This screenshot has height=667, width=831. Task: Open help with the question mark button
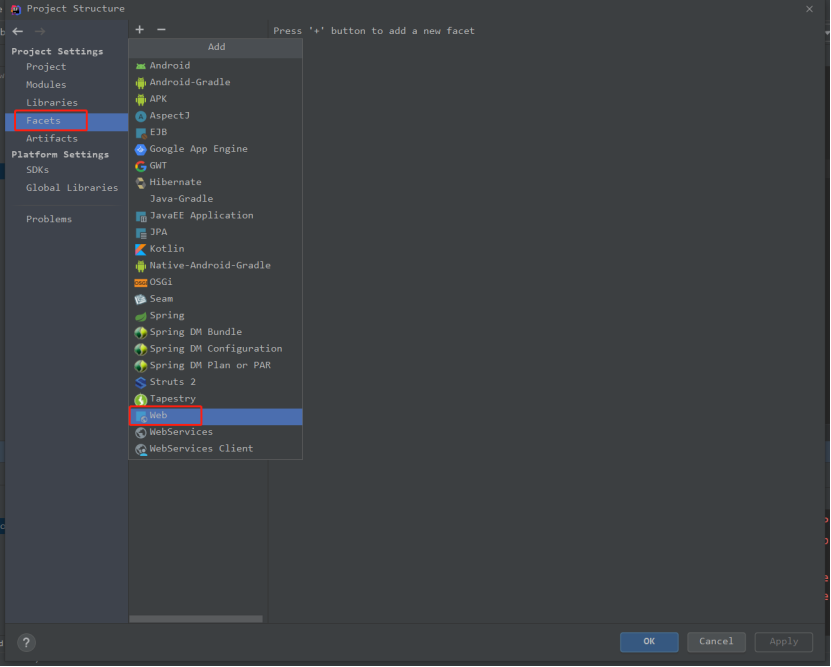click(26, 643)
